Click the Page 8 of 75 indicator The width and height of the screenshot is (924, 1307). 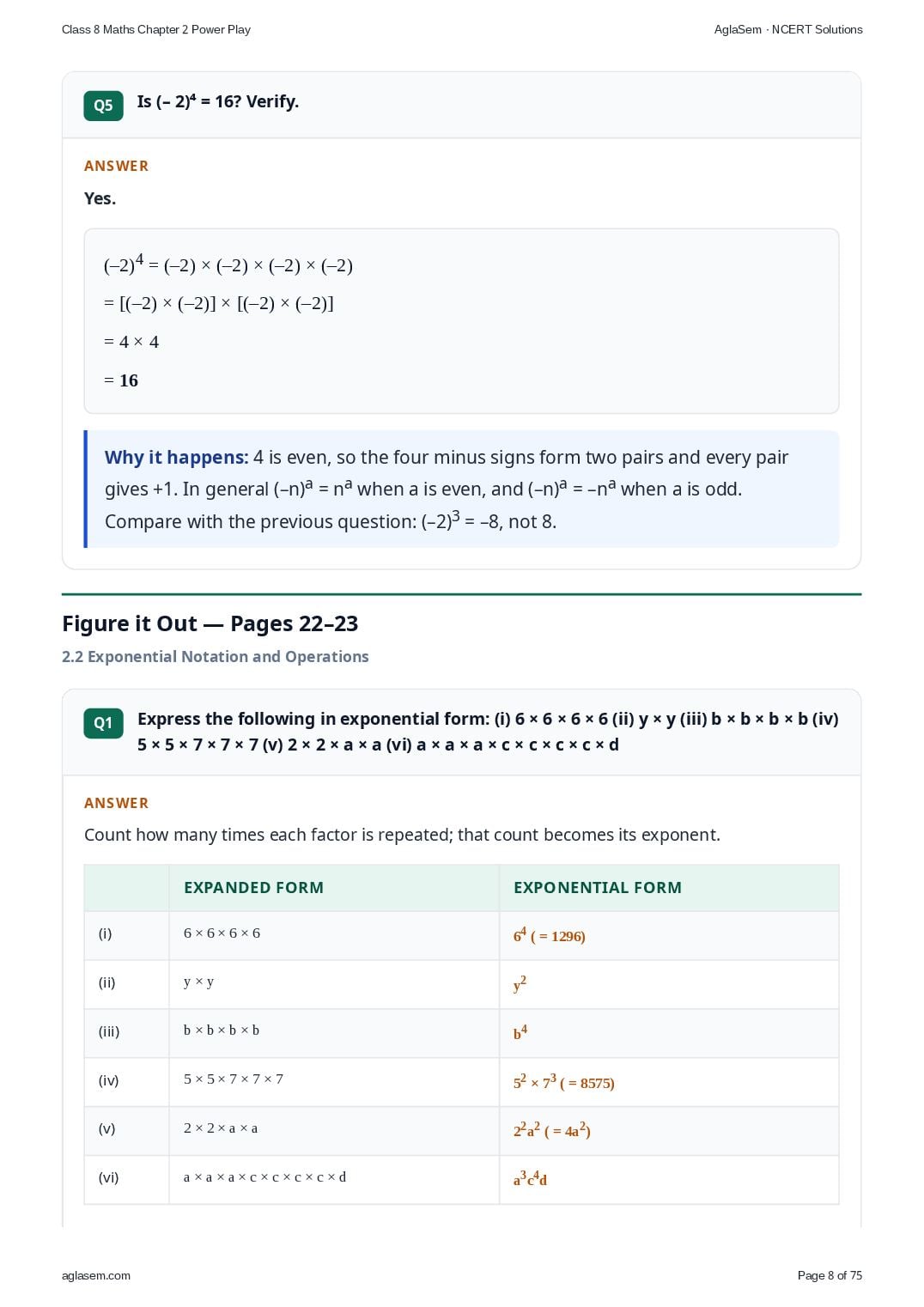pos(830,1275)
